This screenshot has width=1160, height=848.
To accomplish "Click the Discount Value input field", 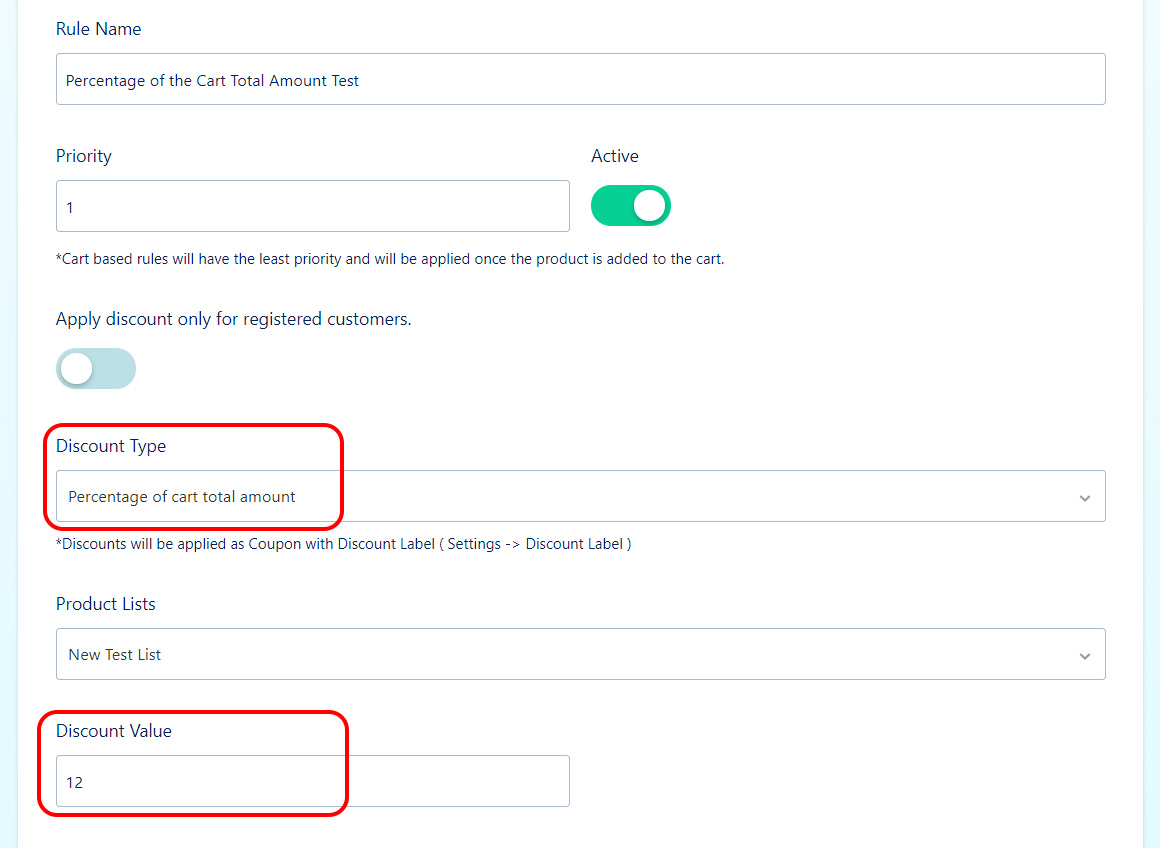I will pos(313,781).
